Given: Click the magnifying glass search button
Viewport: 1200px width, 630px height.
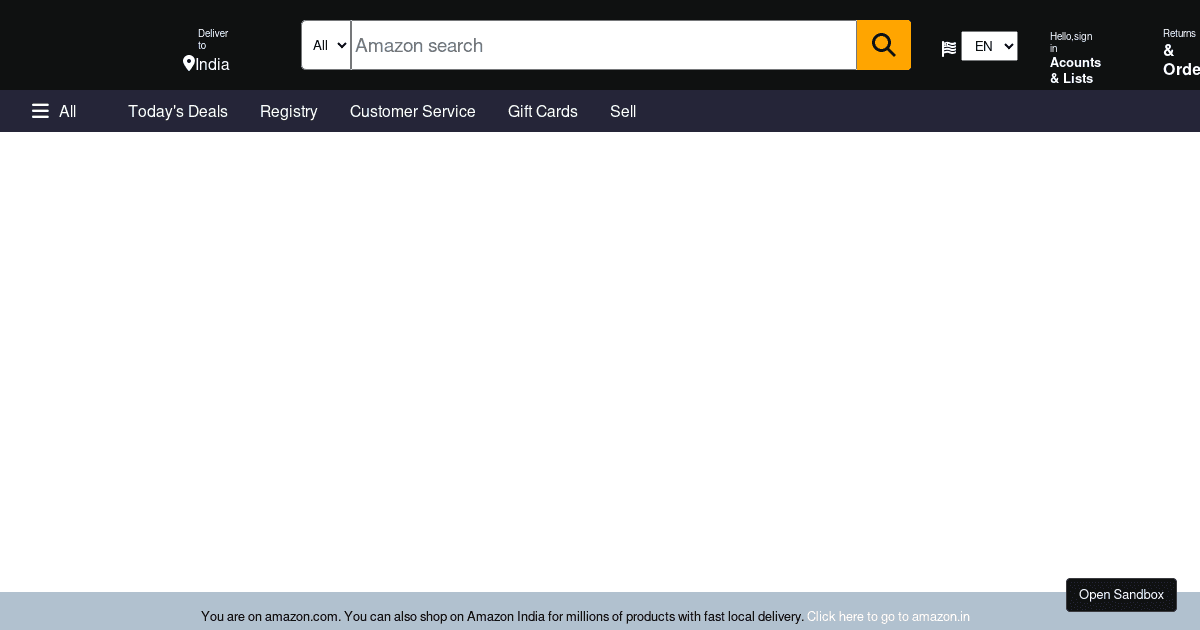Looking at the screenshot, I should pyautogui.click(x=883, y=45).
